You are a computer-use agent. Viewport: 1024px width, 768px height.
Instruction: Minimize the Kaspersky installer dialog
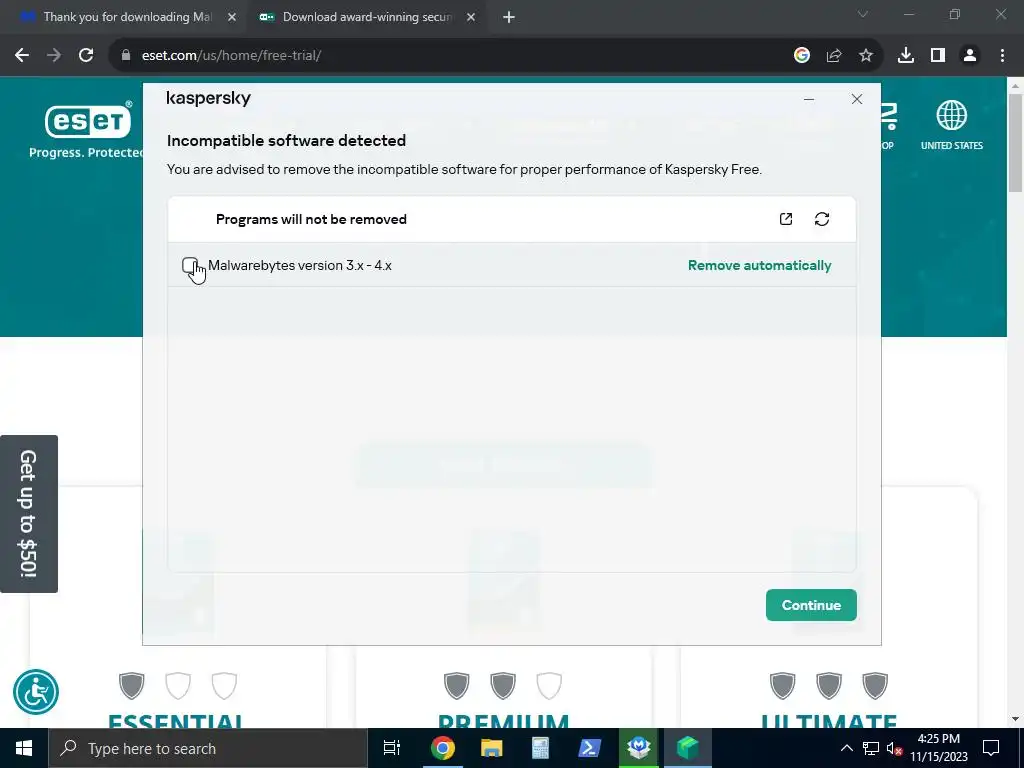(x=809, y=99)
